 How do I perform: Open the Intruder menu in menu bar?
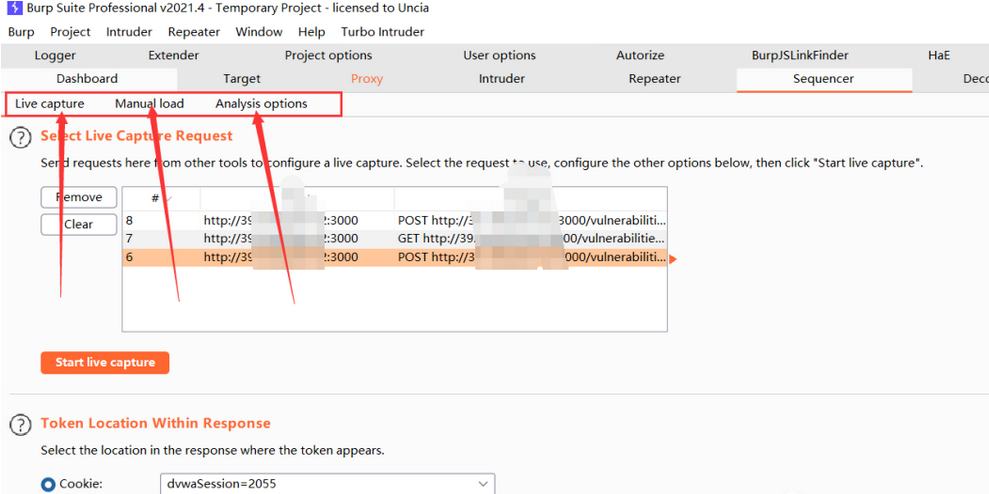(129, 32)
